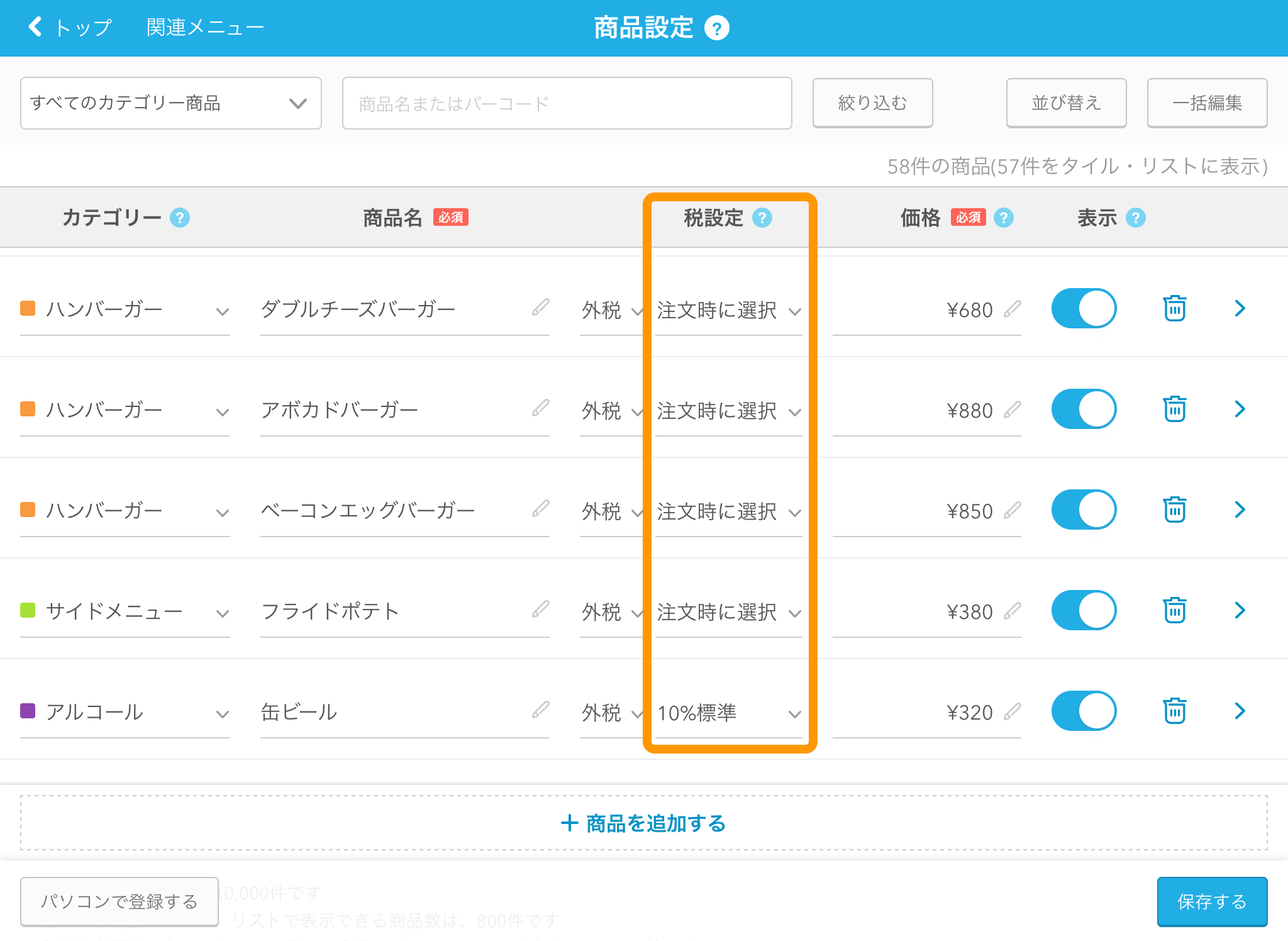Open 関連メニュー in header
The height and width of the screenshot is (941, 1288).
205,28
